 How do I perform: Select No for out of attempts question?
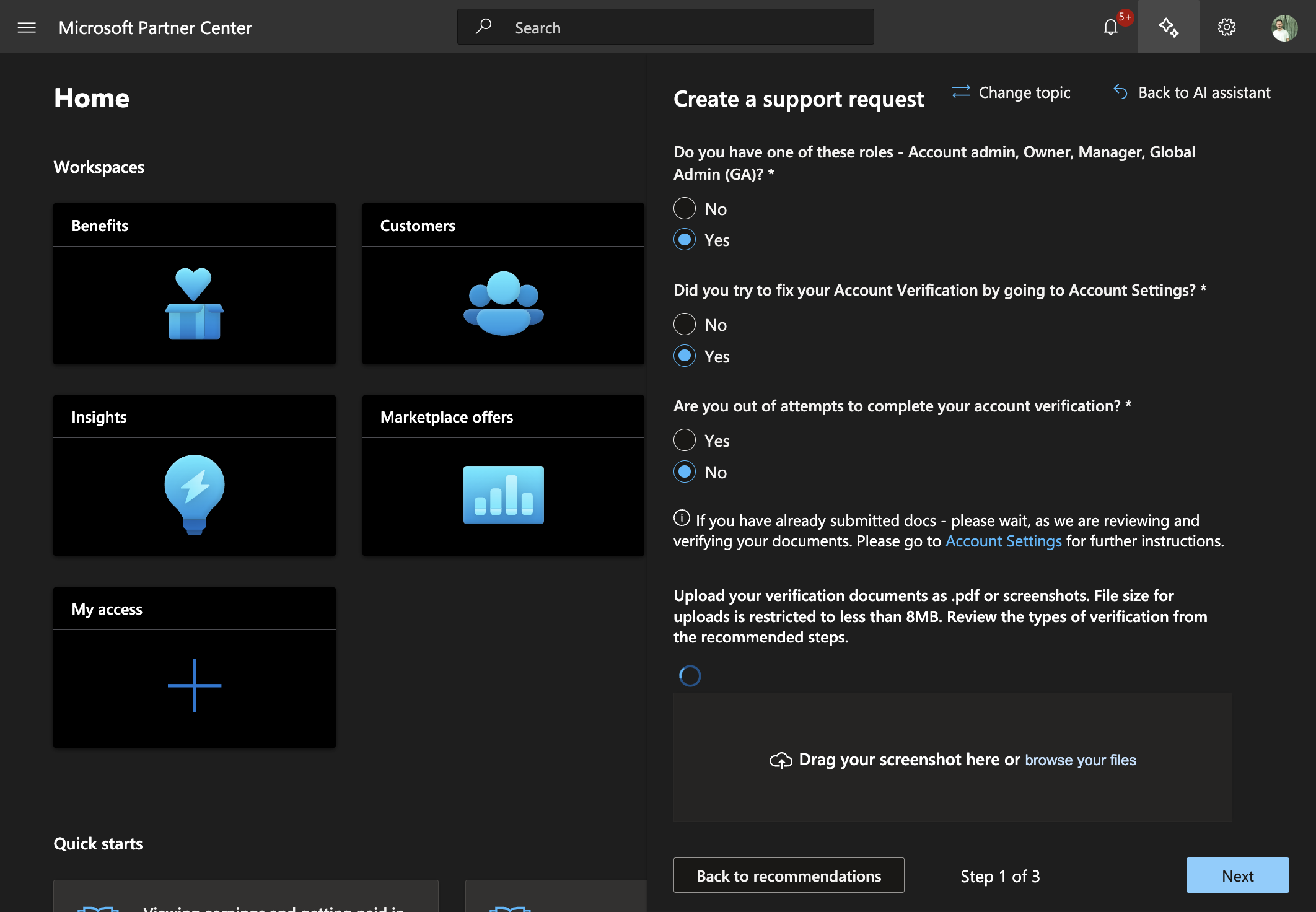click(x=685, y=471)
